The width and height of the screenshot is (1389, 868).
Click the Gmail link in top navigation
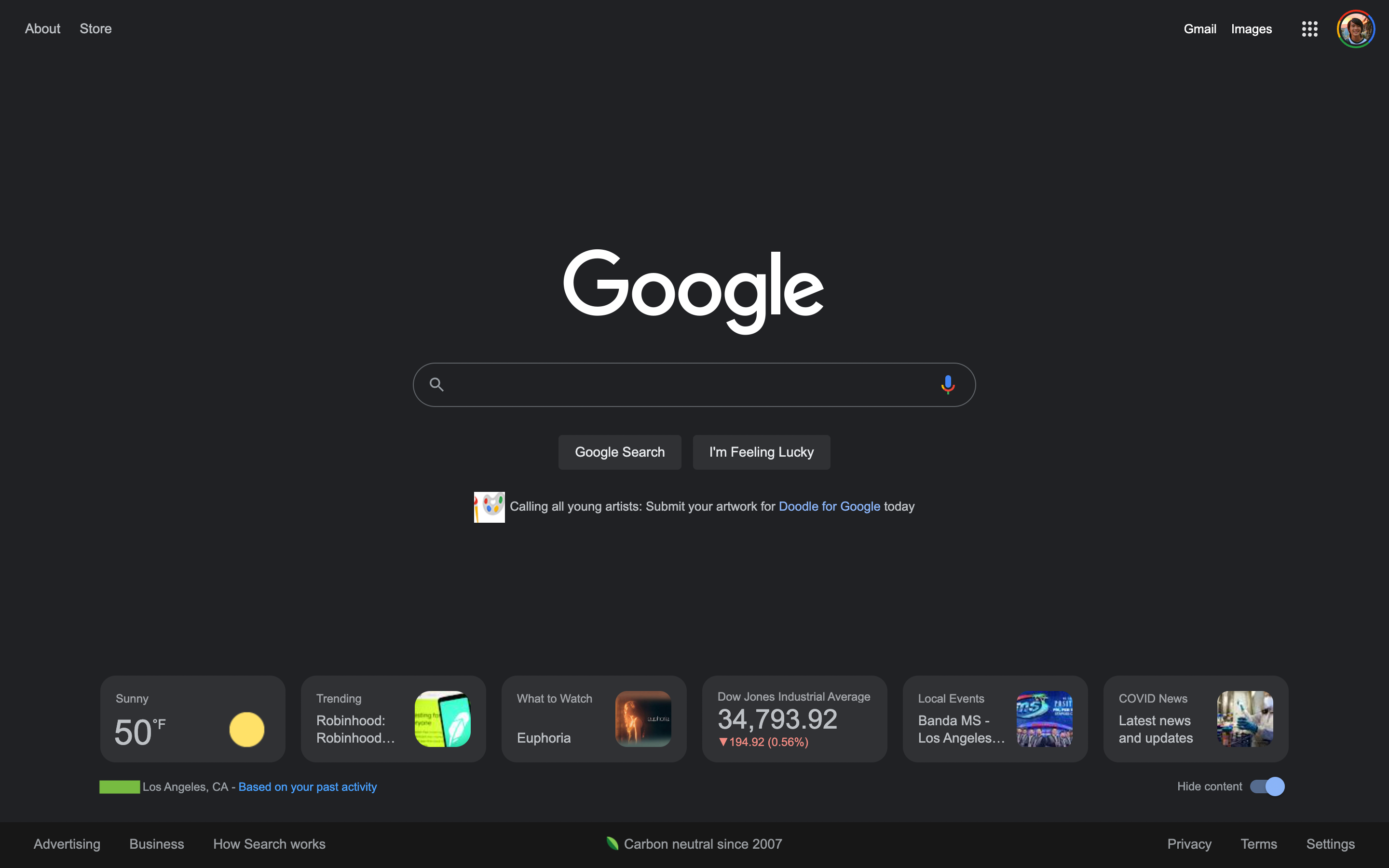click(1199, 28)
